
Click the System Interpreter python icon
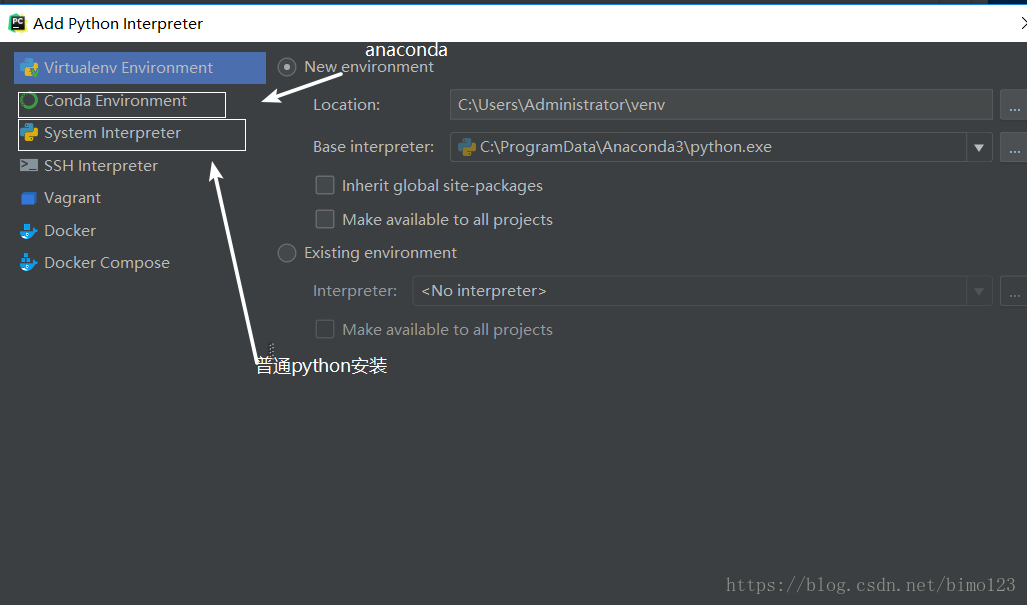coord(29,133)
